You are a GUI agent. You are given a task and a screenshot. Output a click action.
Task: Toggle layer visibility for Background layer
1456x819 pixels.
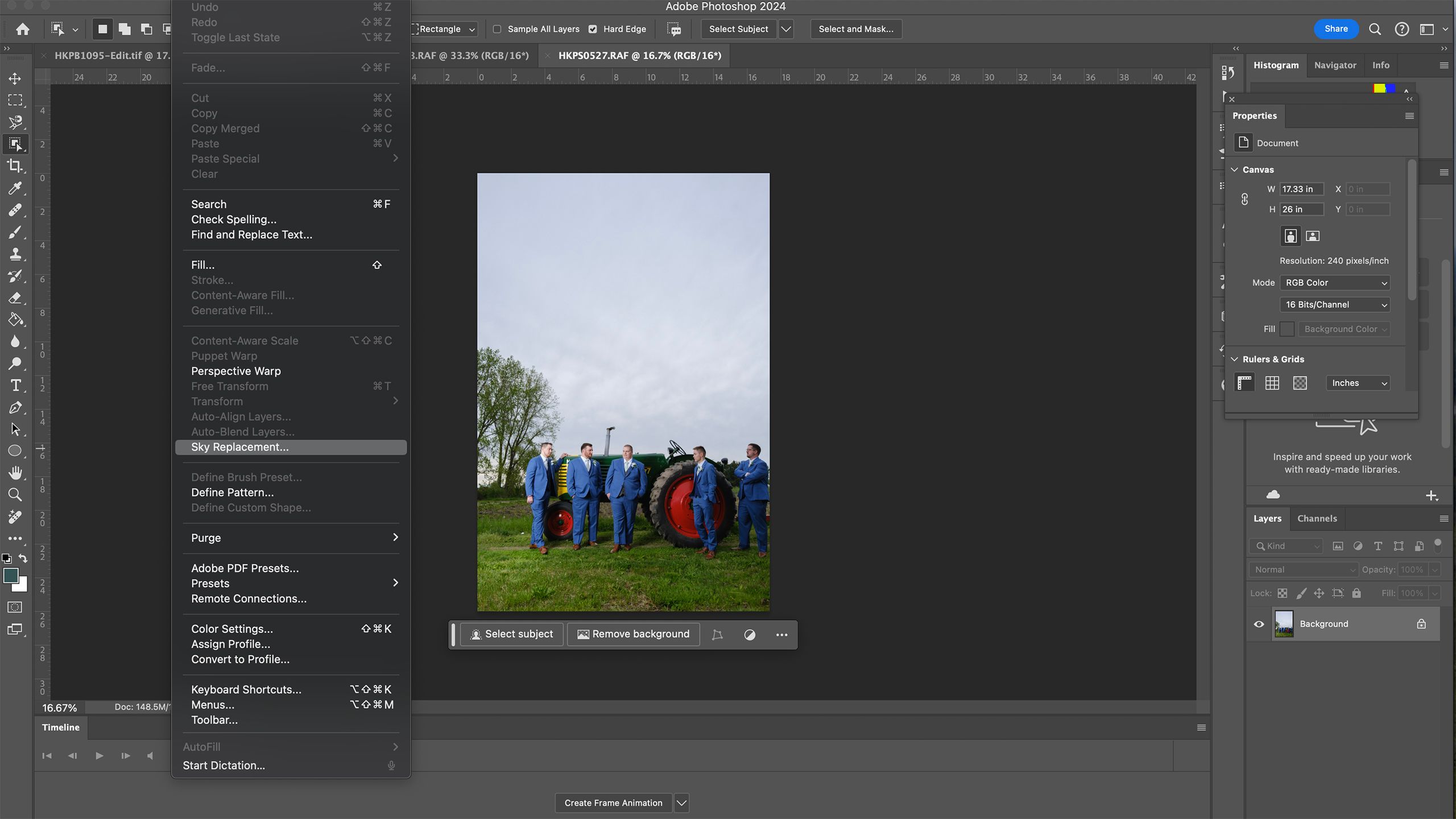[x=1260, y=623]
